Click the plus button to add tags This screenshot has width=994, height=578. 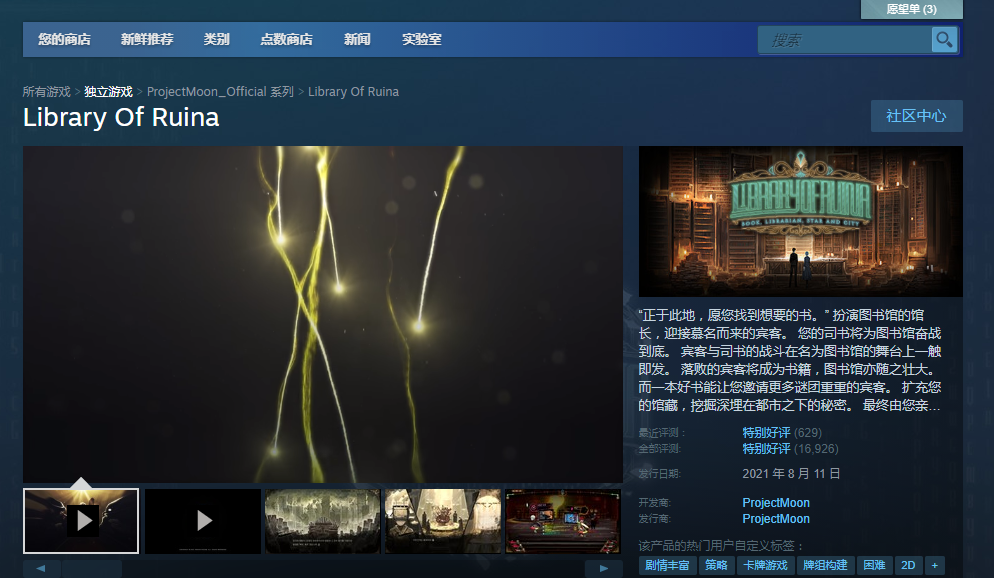(935, 565)
